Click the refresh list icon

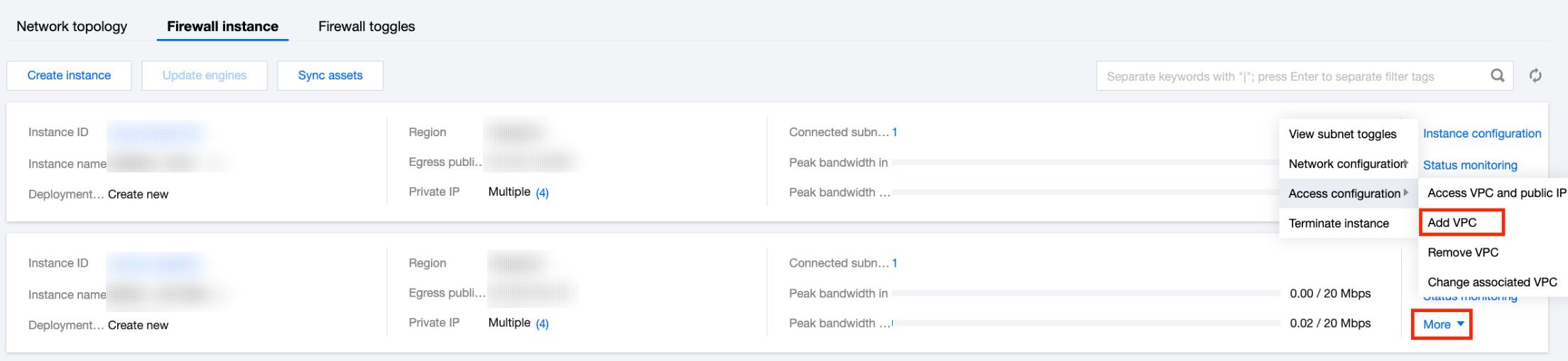[1535, 76]
